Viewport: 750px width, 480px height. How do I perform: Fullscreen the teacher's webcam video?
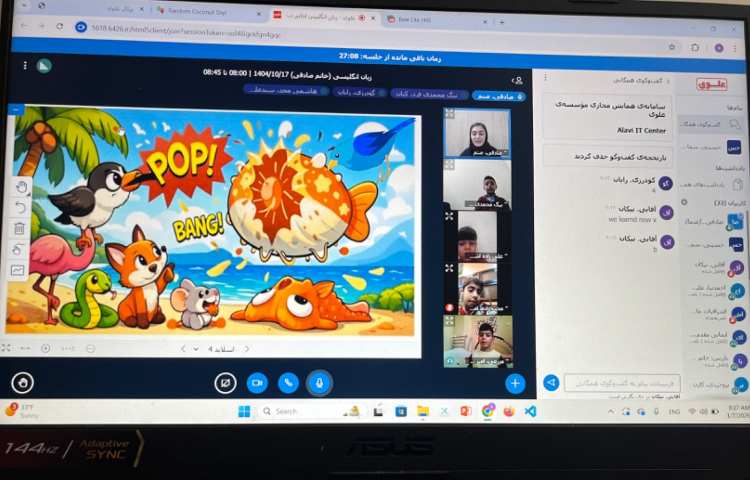pos(449,114)
